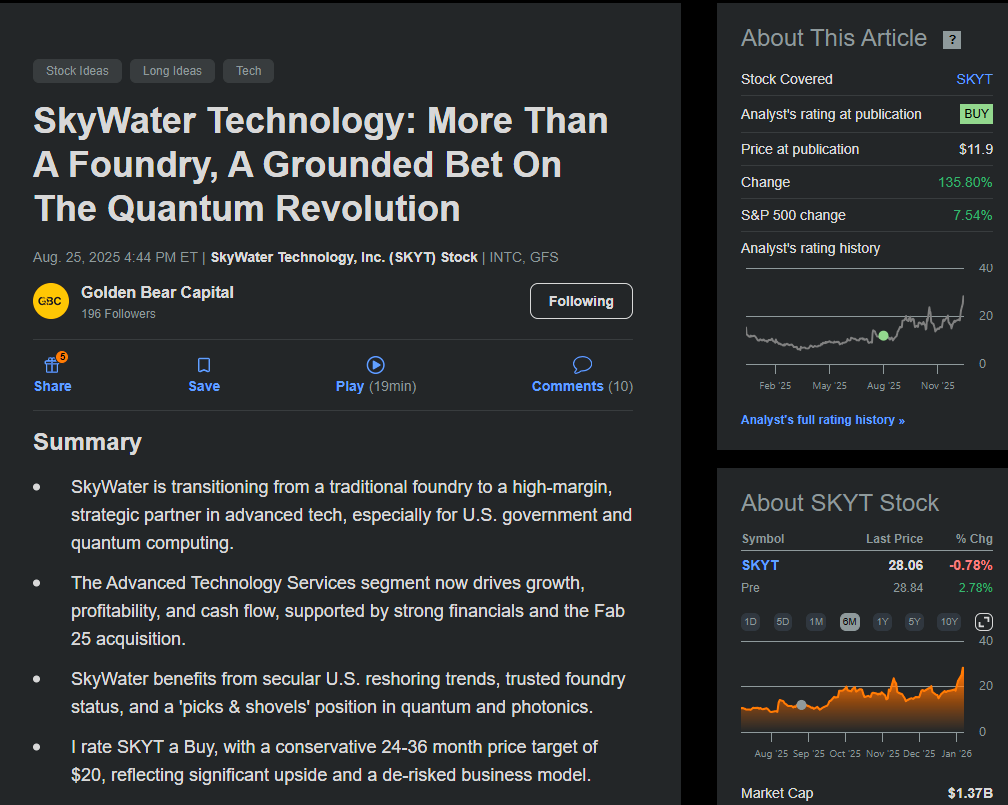The height and width of the screenshot is (805, 1008).
Task: Click the Market Cap $1.37B value
Action: (x=969, y=793)
